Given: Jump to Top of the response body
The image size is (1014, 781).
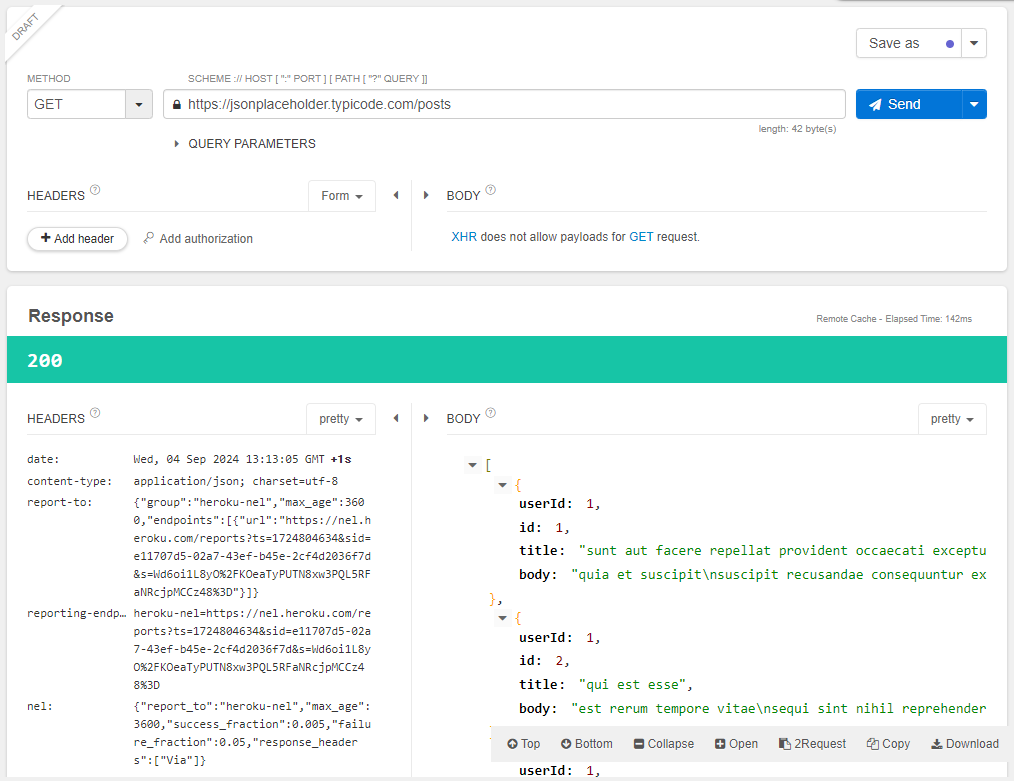Looking at the screenshot, I should coord(522,743).
